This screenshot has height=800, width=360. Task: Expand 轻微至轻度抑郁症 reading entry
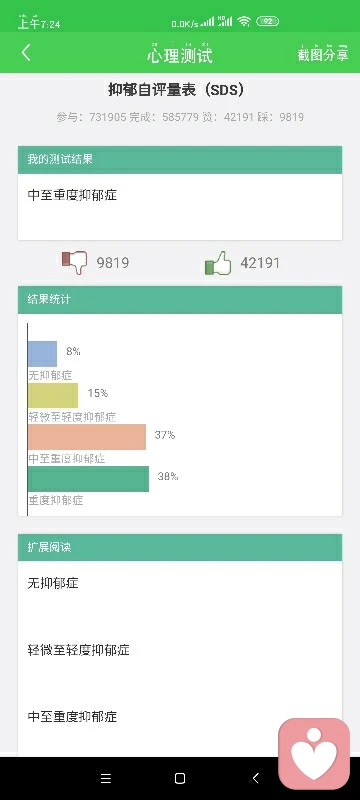179,649
